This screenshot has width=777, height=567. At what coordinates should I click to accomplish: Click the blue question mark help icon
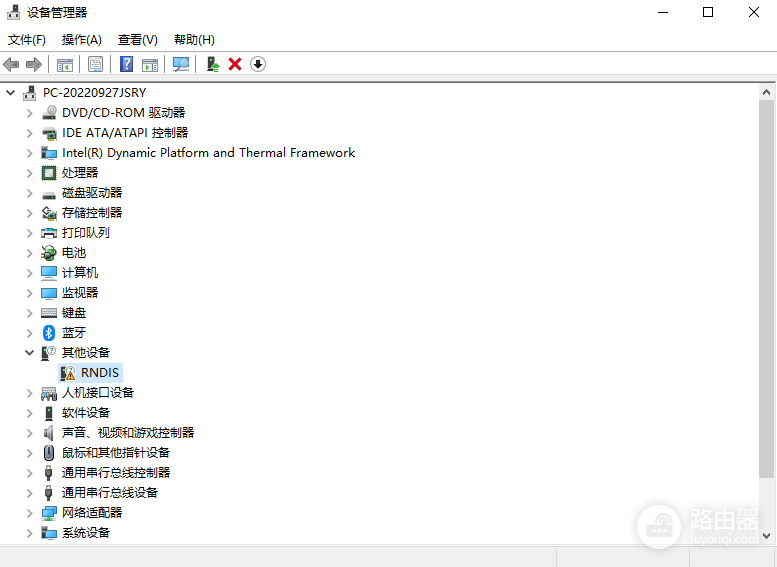[x=126, y=64]
